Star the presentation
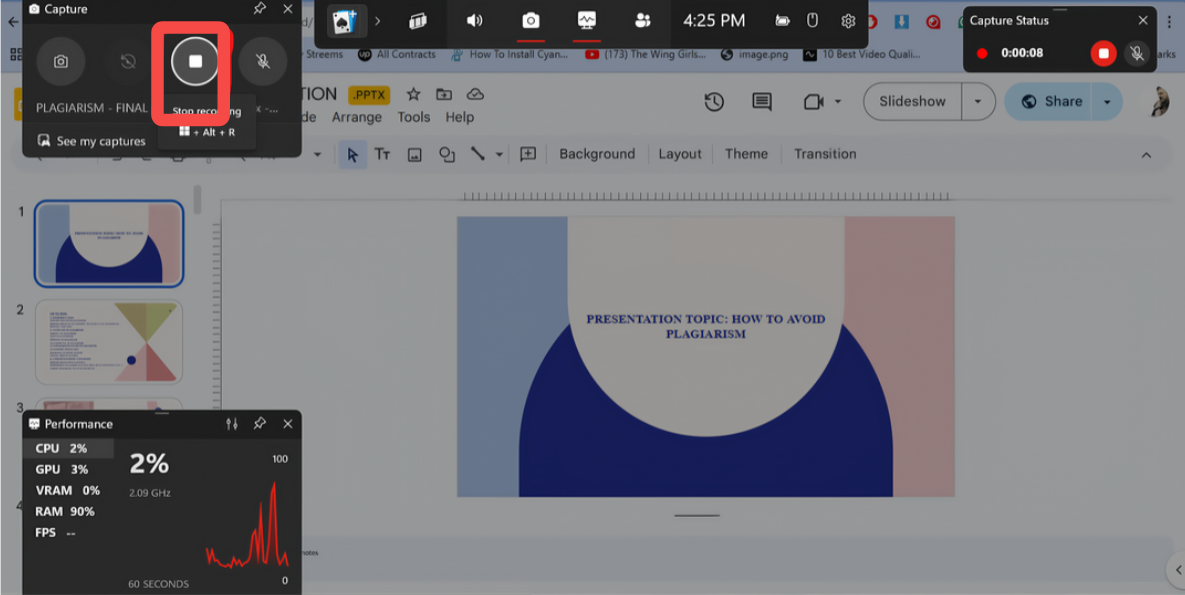The width and height of the screenshot is (1185, 595). [413, 95]
